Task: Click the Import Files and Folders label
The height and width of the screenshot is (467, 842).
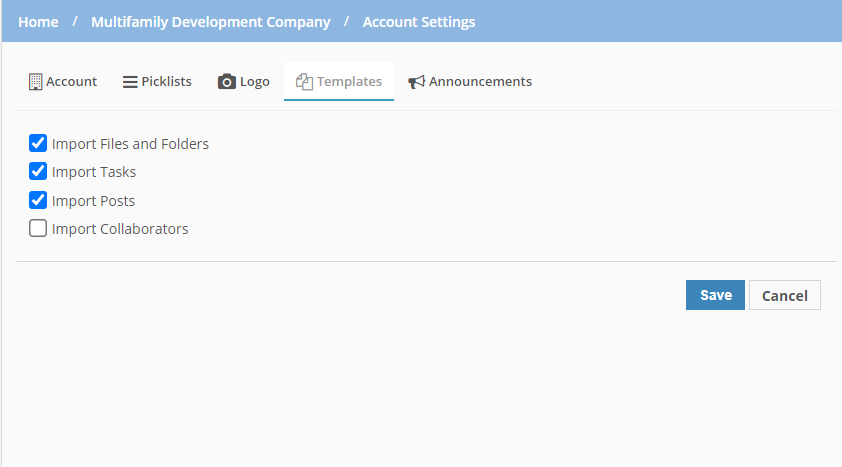Action: coord(130,144)
